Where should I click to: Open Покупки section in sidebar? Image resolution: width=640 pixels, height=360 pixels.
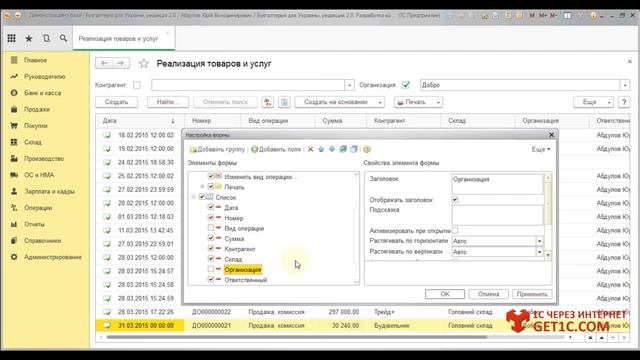tap(36, 125)
